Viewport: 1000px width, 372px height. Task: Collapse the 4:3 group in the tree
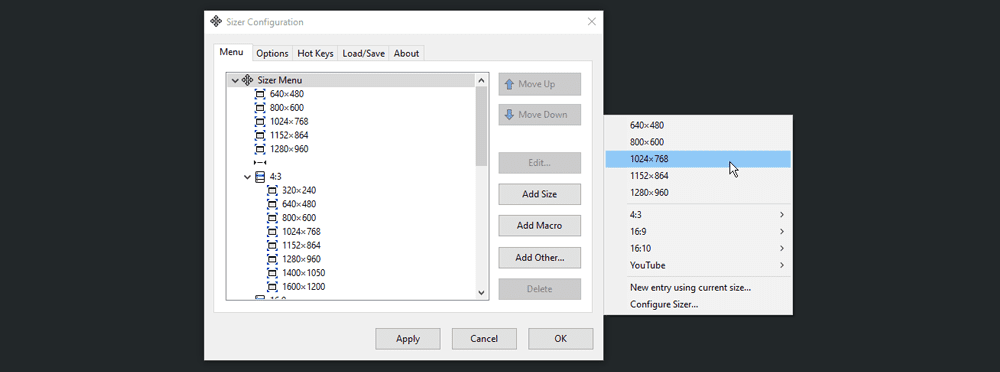pos(247,177)
